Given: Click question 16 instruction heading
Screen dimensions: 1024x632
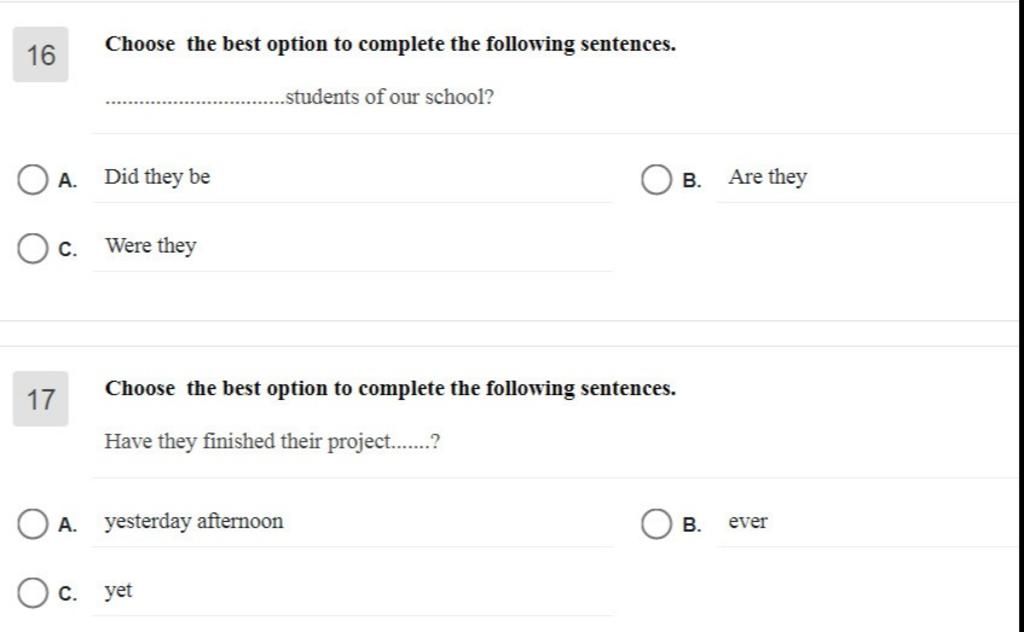Looking at the screenshot, I should (x=391, y=44).
